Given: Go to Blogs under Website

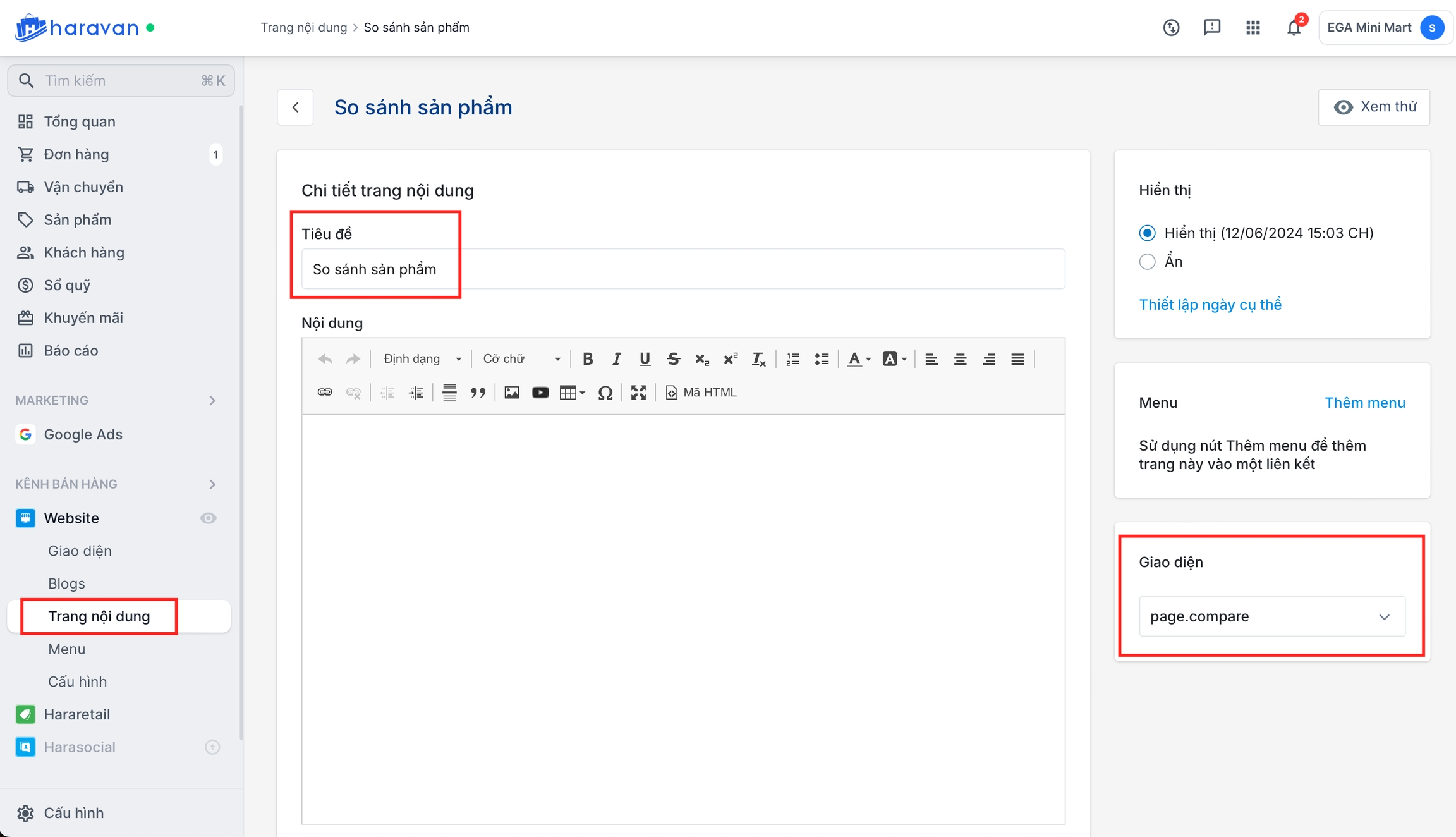Looking at the screenshot, I should tap(66, 583).
